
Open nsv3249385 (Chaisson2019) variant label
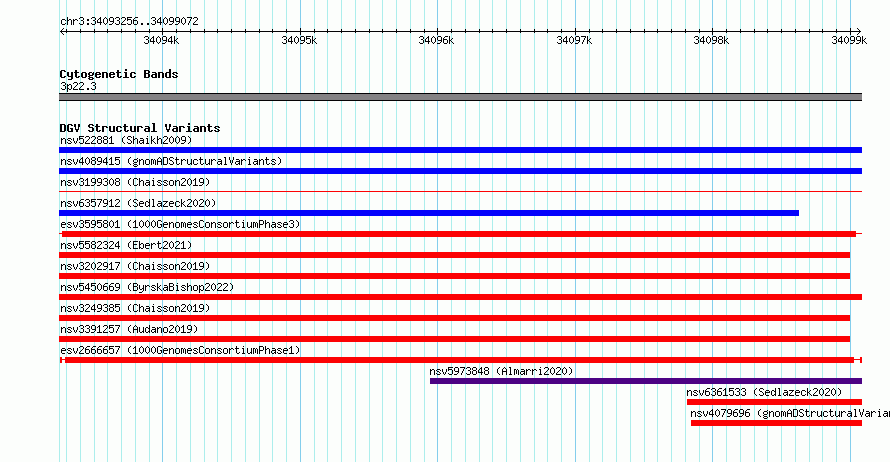click(135, 308)
